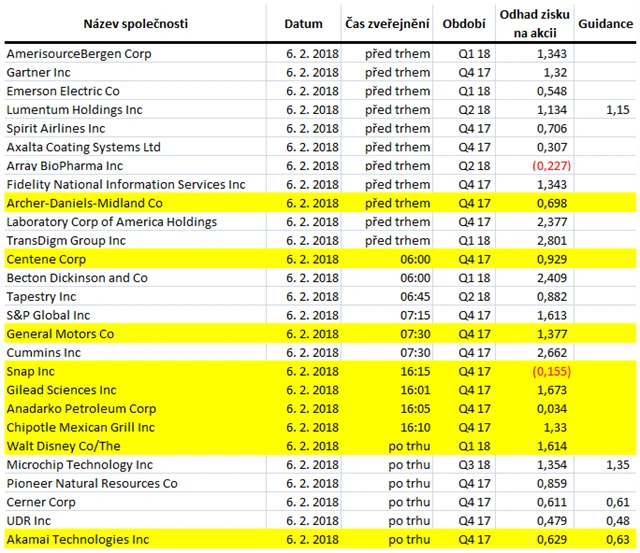Select Gilead Sciences time 16:01
The width and height of the screenshot is (640, 553).
pyautogui.click(x=415, y=390)
